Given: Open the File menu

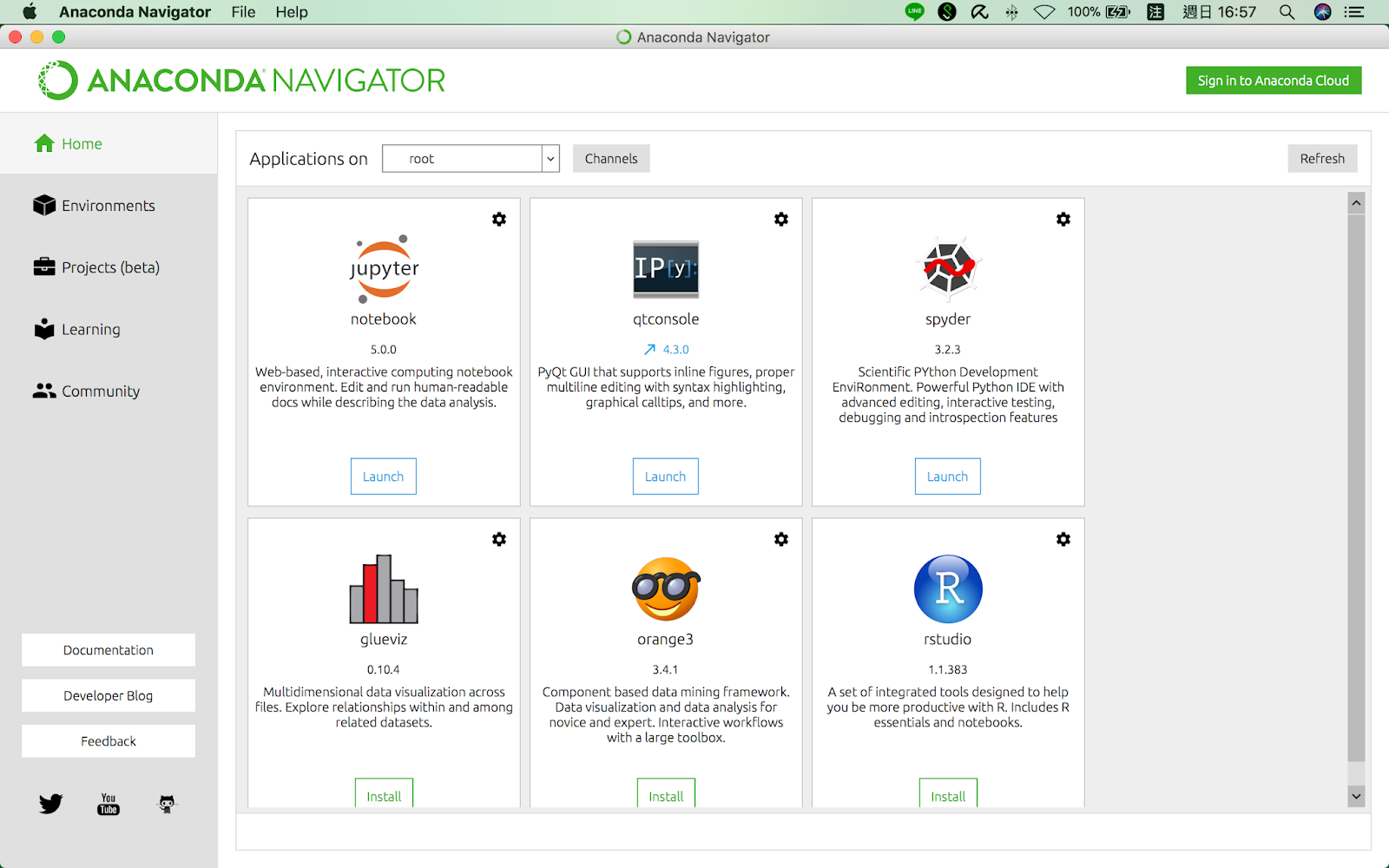Looking at the screenshot, I should (243, 12).
